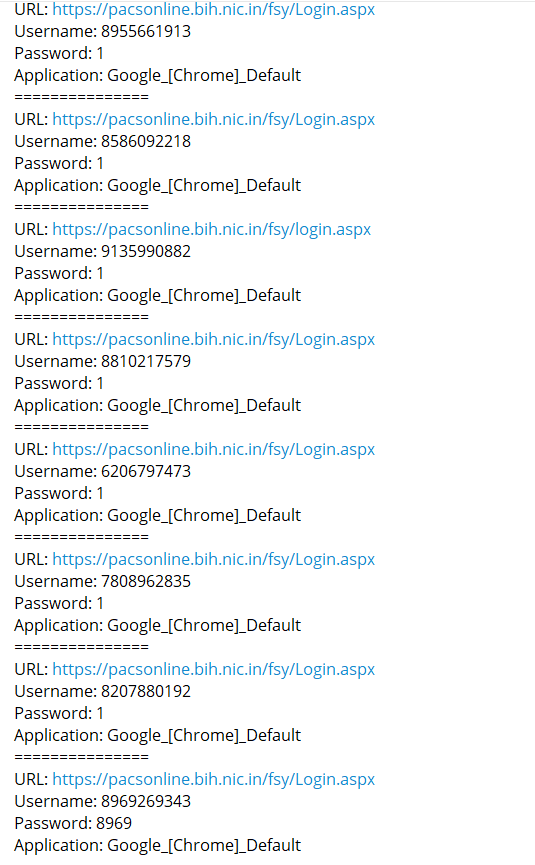Open the login link above username ending 7473
Viewport: 535px width, 865px height.
[213, 449]
